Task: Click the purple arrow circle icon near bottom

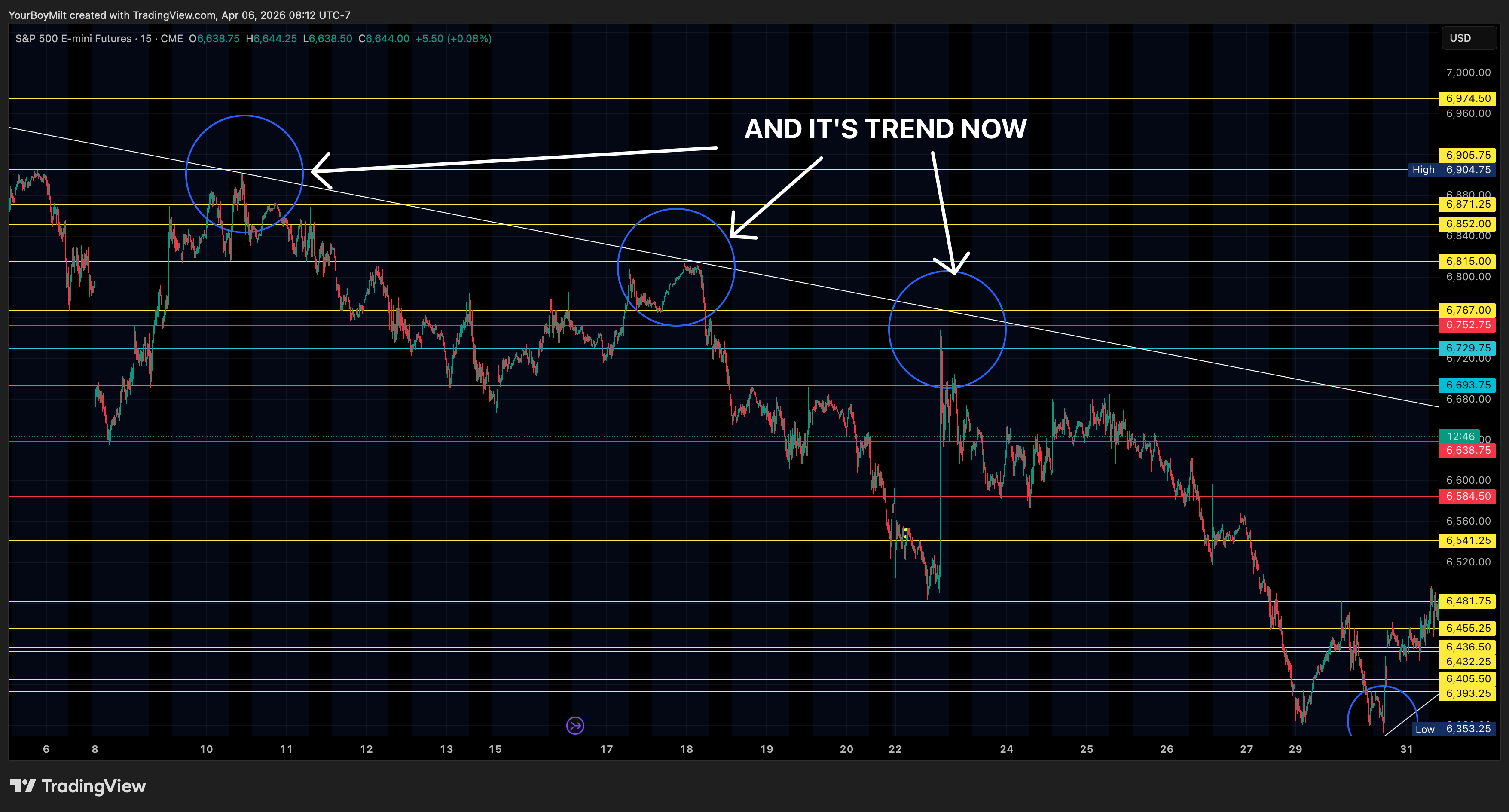Action: [575, 726]
